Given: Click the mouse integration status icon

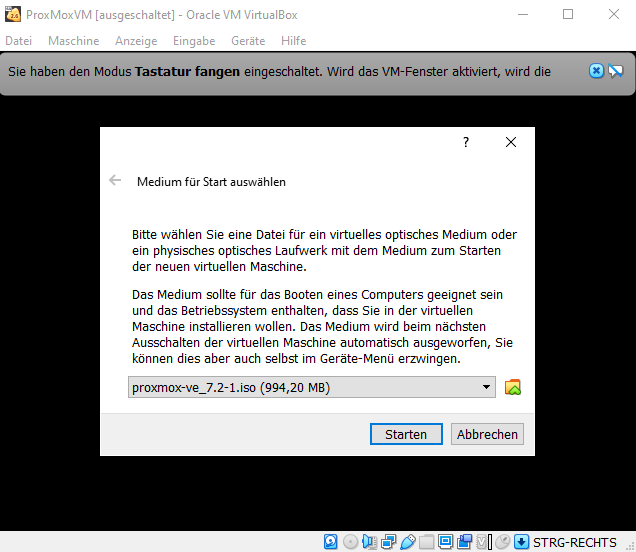Looking at the screenshot, I should pyautogui.click(x=503, y=542).
